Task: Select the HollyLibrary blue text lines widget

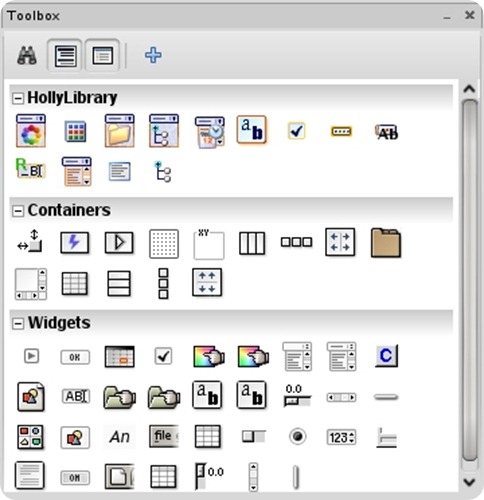Action: pos(120,171)
